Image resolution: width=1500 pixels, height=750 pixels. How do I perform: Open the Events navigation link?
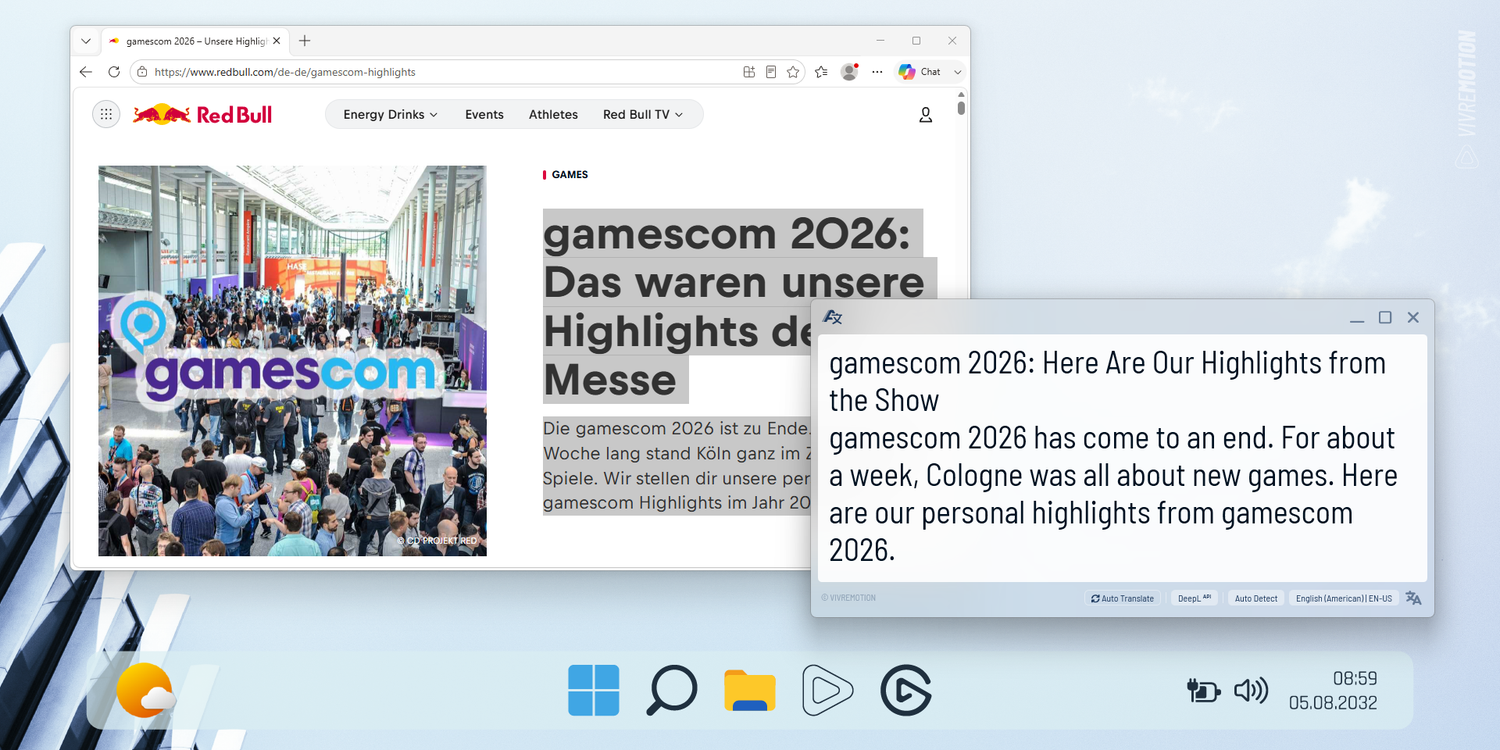[484, 115]
